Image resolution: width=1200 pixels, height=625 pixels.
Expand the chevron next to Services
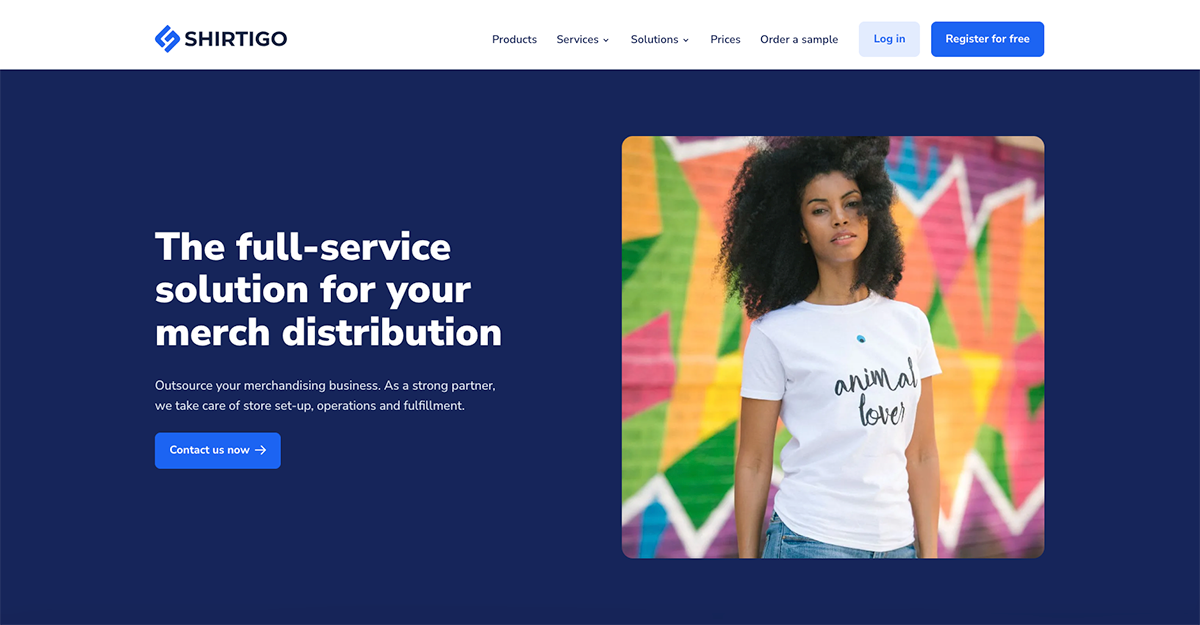point(606,40)
